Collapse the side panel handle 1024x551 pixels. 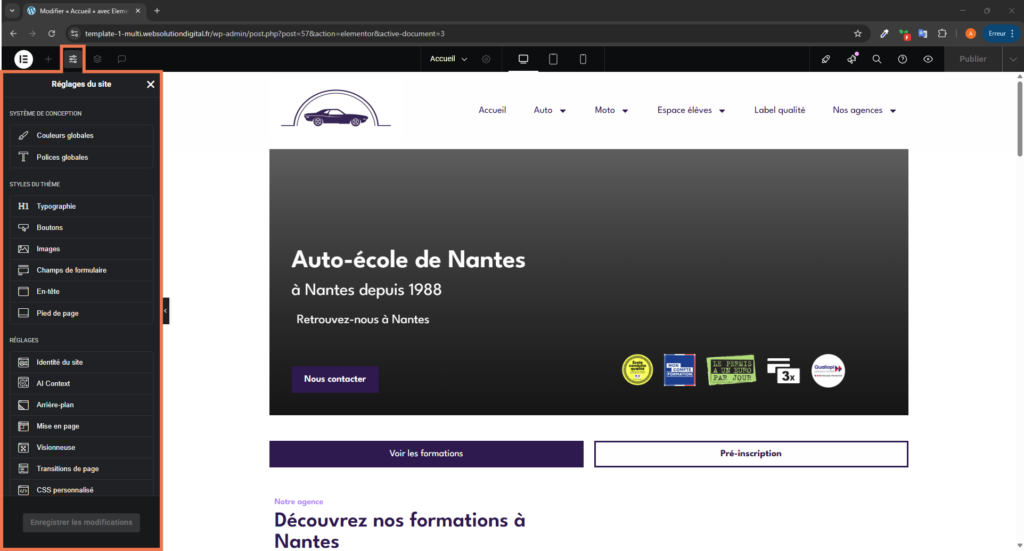[x=166, y=311]
